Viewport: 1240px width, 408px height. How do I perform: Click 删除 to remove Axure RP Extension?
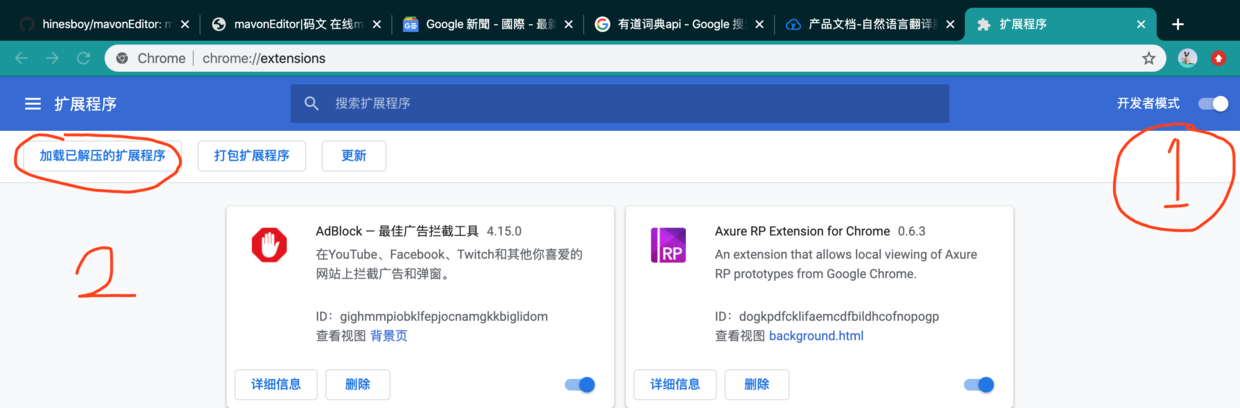point(757,385)
